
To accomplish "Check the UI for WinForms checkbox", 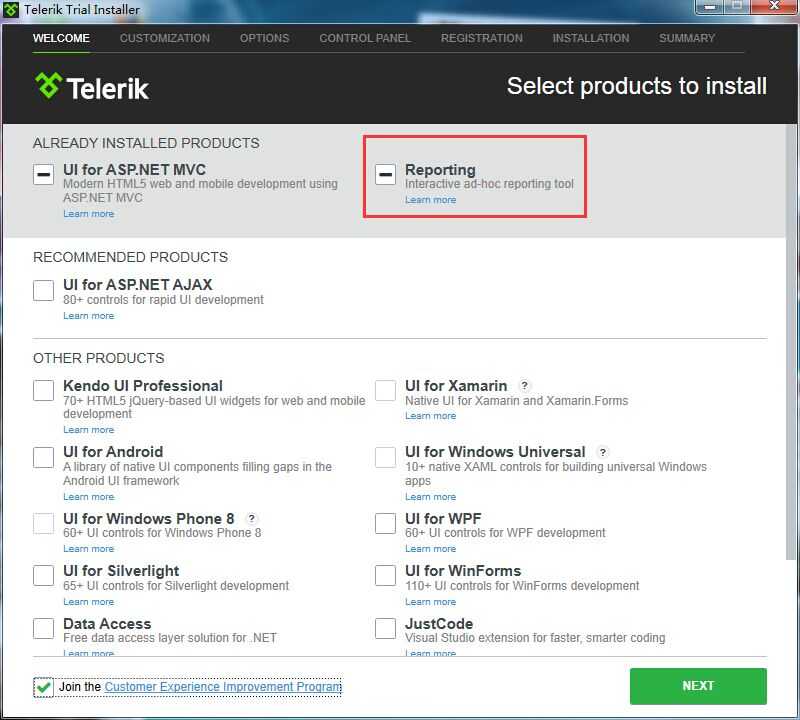I will [385, 576].
